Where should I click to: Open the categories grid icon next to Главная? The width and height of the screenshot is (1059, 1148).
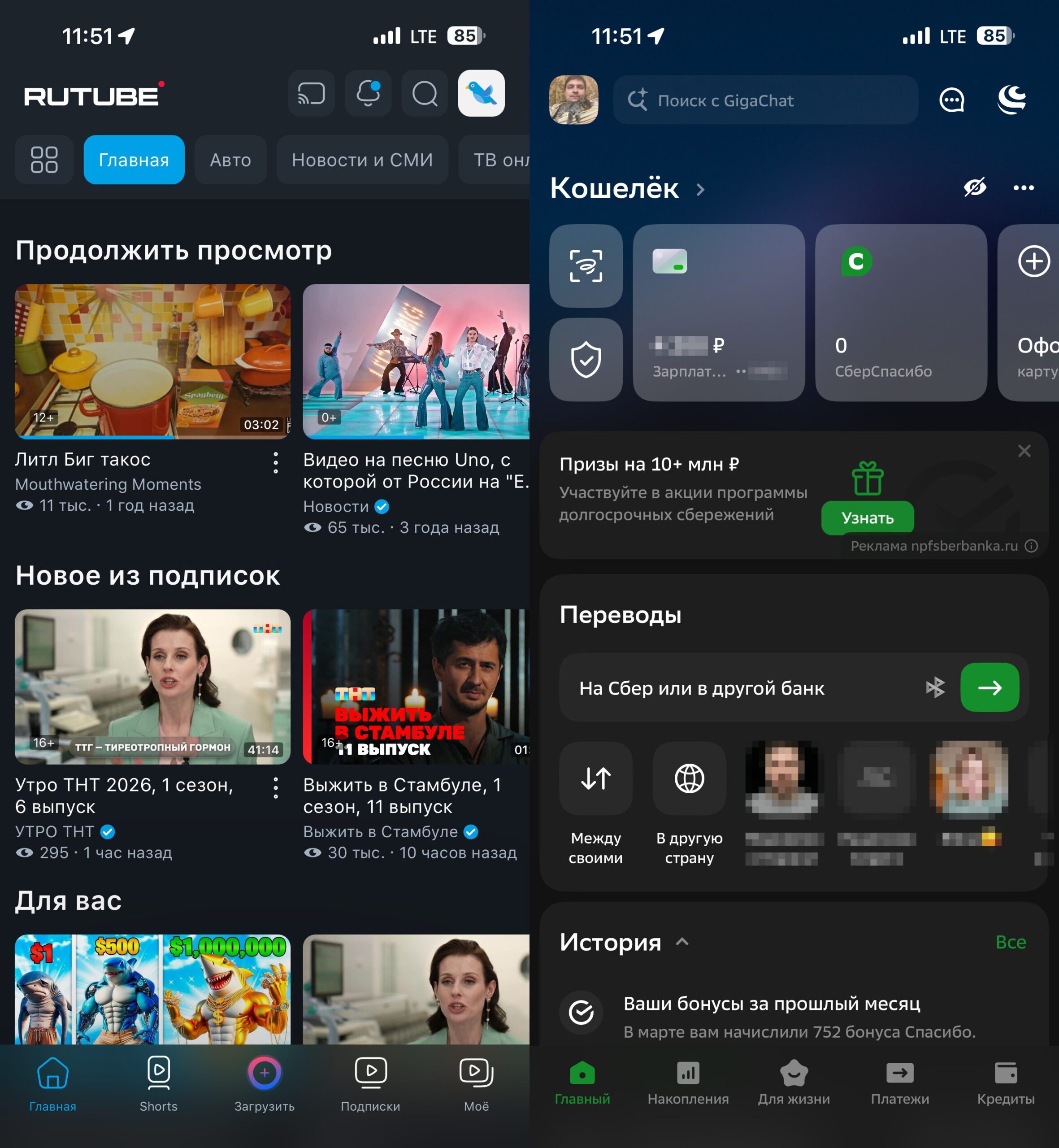click(44, 160)
